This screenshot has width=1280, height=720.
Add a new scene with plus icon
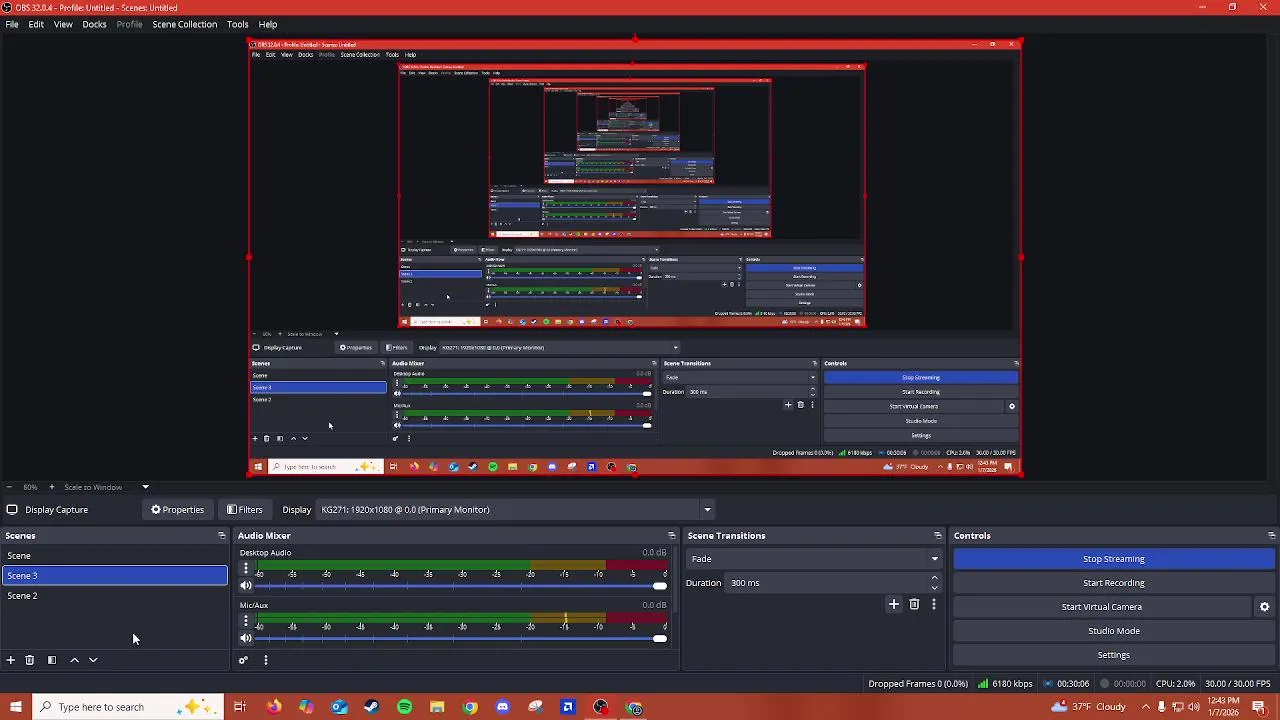click(10, 660)
